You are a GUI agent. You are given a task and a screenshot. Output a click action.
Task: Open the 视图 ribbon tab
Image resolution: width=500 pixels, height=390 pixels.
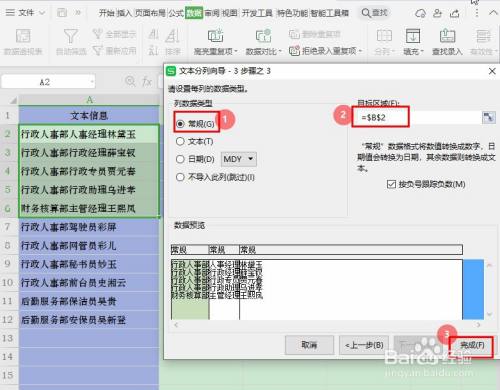click(x=230, y=13)
